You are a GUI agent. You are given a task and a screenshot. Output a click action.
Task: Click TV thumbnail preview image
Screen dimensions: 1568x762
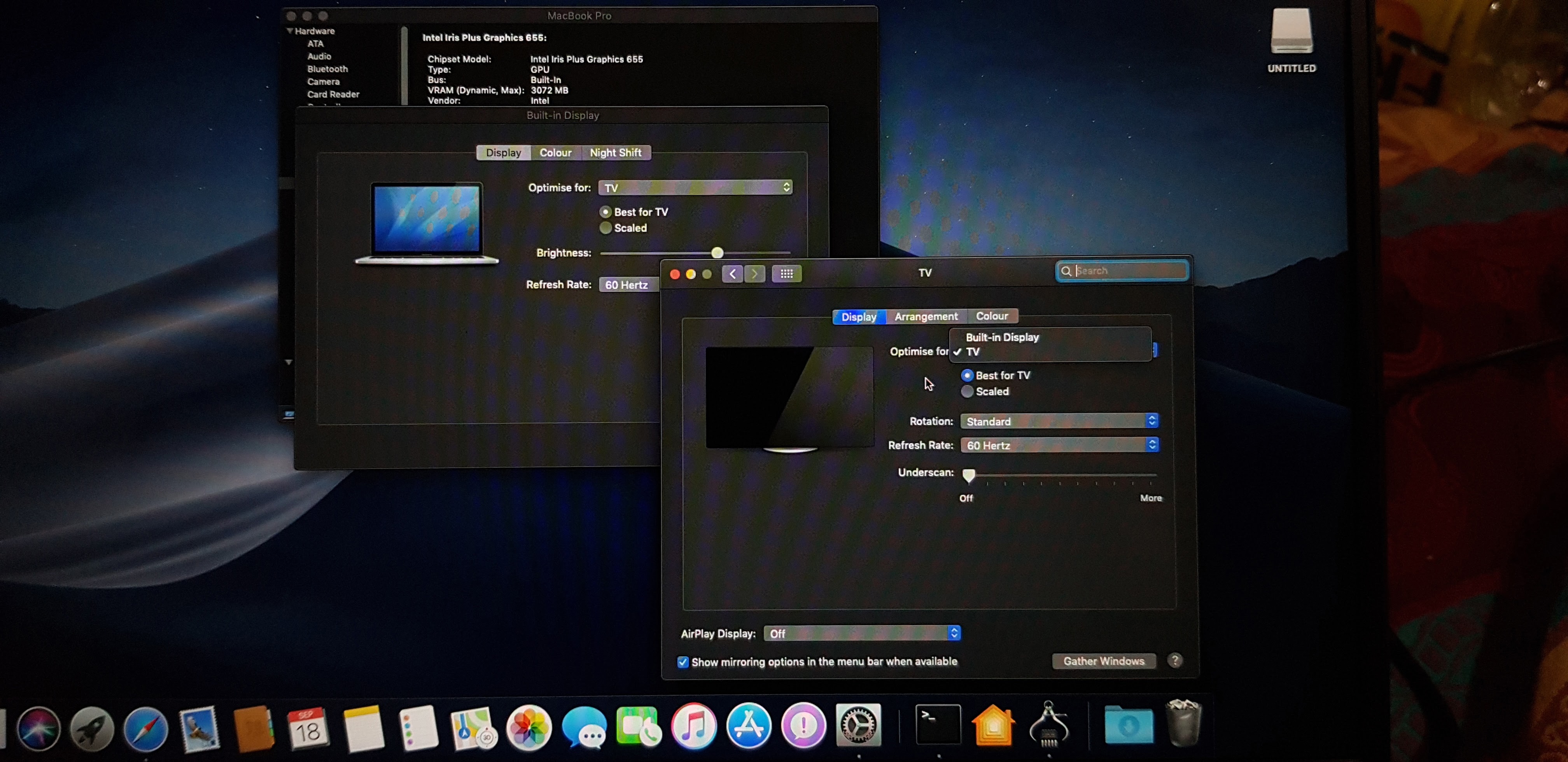pyautogui.click(x=789, y=400)
